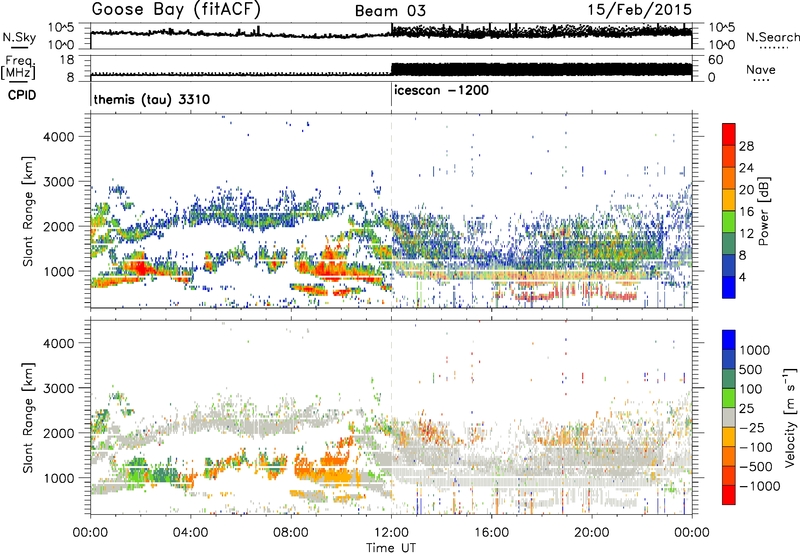Click the '1000' tick on the velocity colorbar

tap(755, 350)
